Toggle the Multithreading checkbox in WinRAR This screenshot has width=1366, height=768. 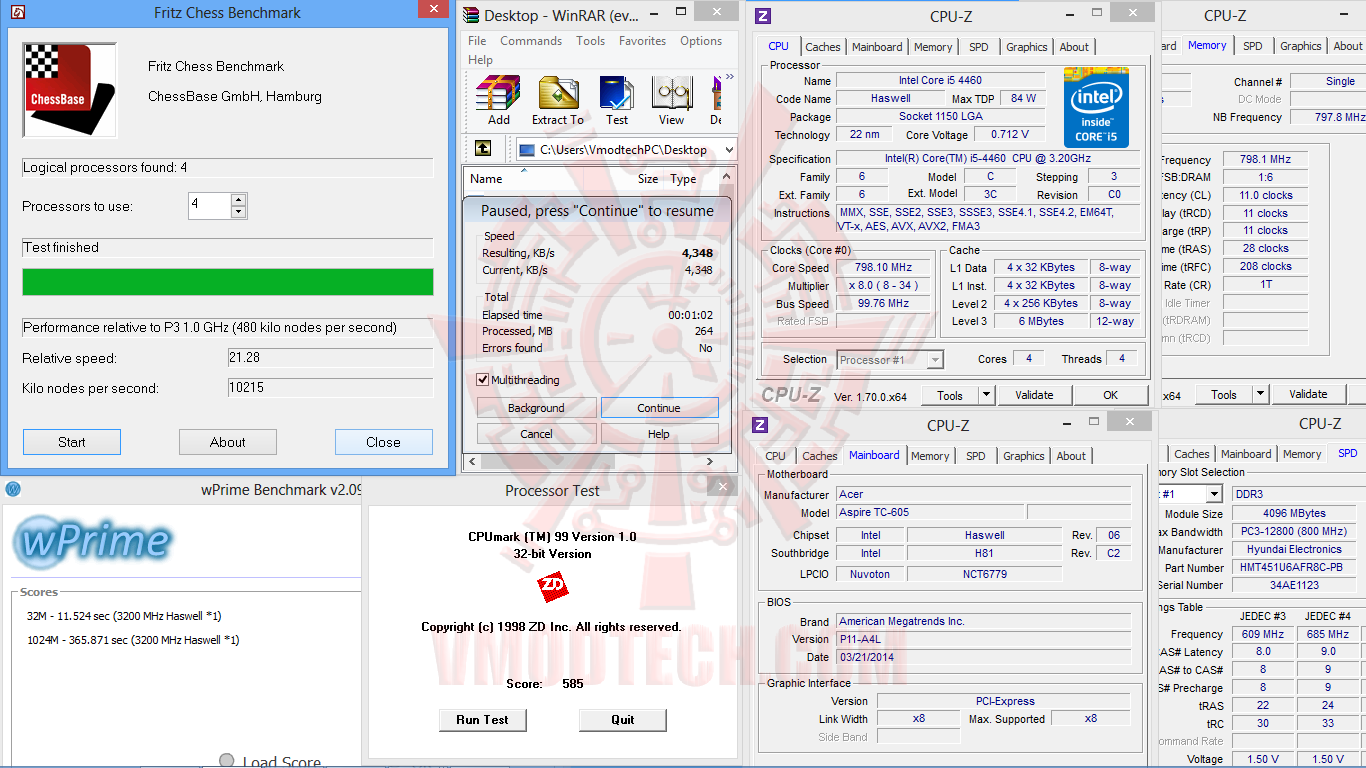click(483, 380)
